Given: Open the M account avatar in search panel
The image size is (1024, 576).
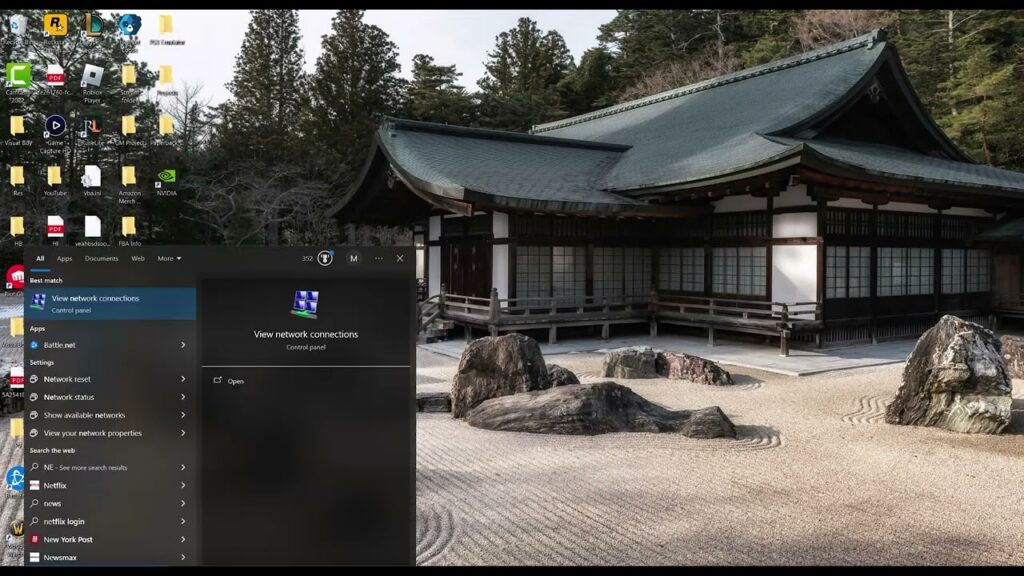Looking at the screenshot, I should (353, 259).
